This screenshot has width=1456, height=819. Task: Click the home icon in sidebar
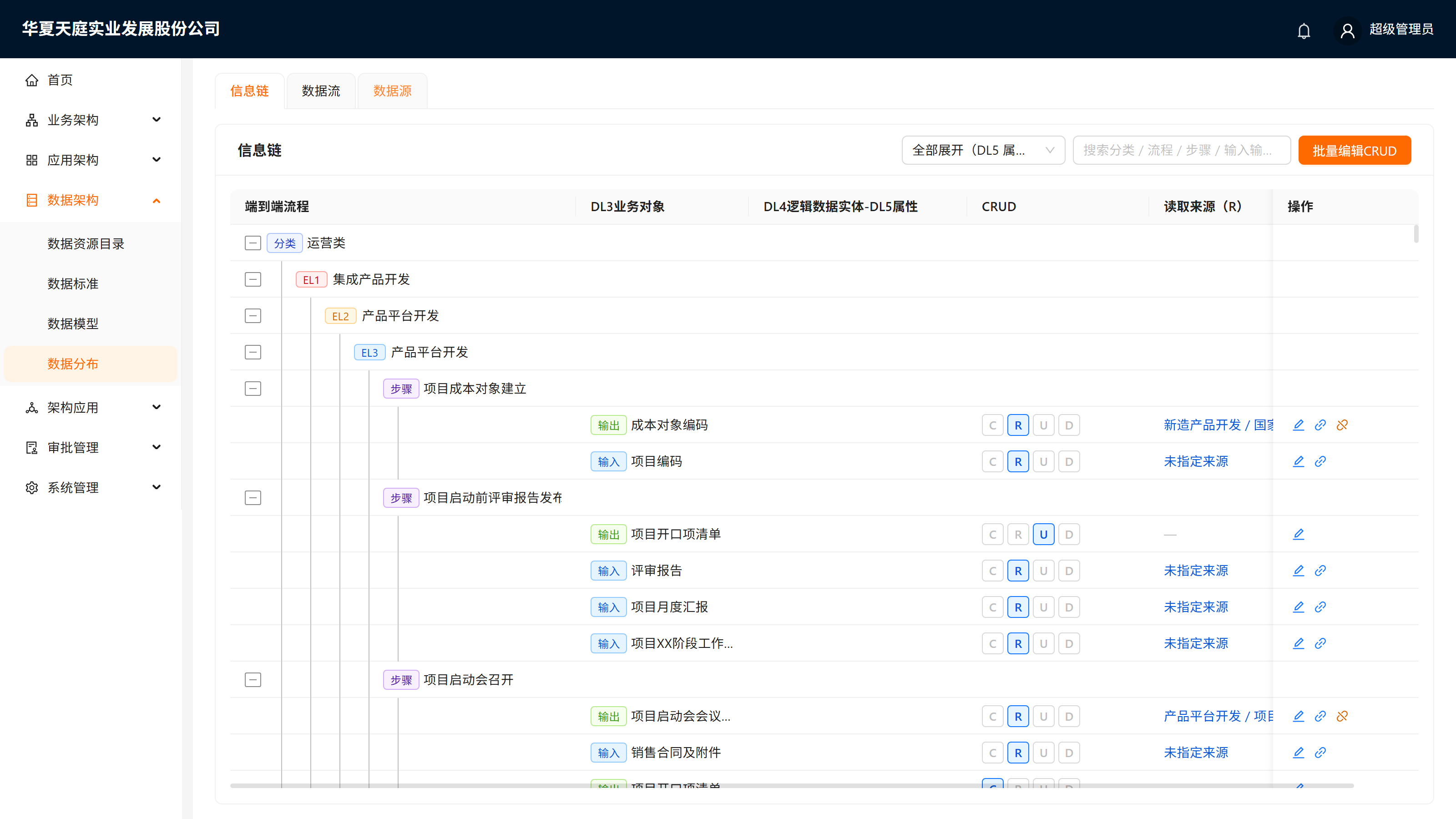(32, 80)
